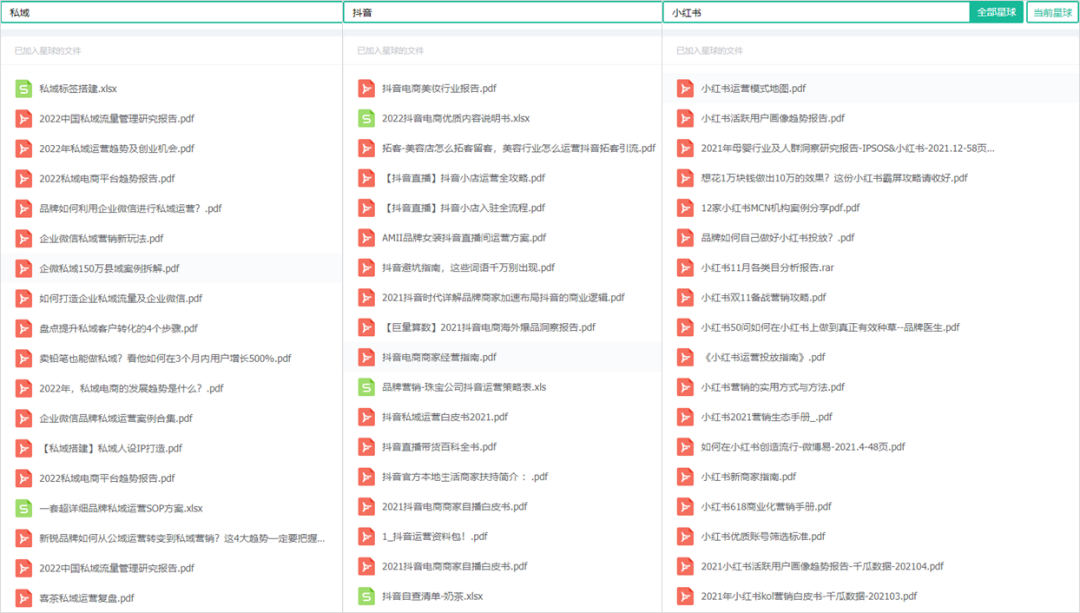Open 小红书50问 品牌医生 file

830,327
